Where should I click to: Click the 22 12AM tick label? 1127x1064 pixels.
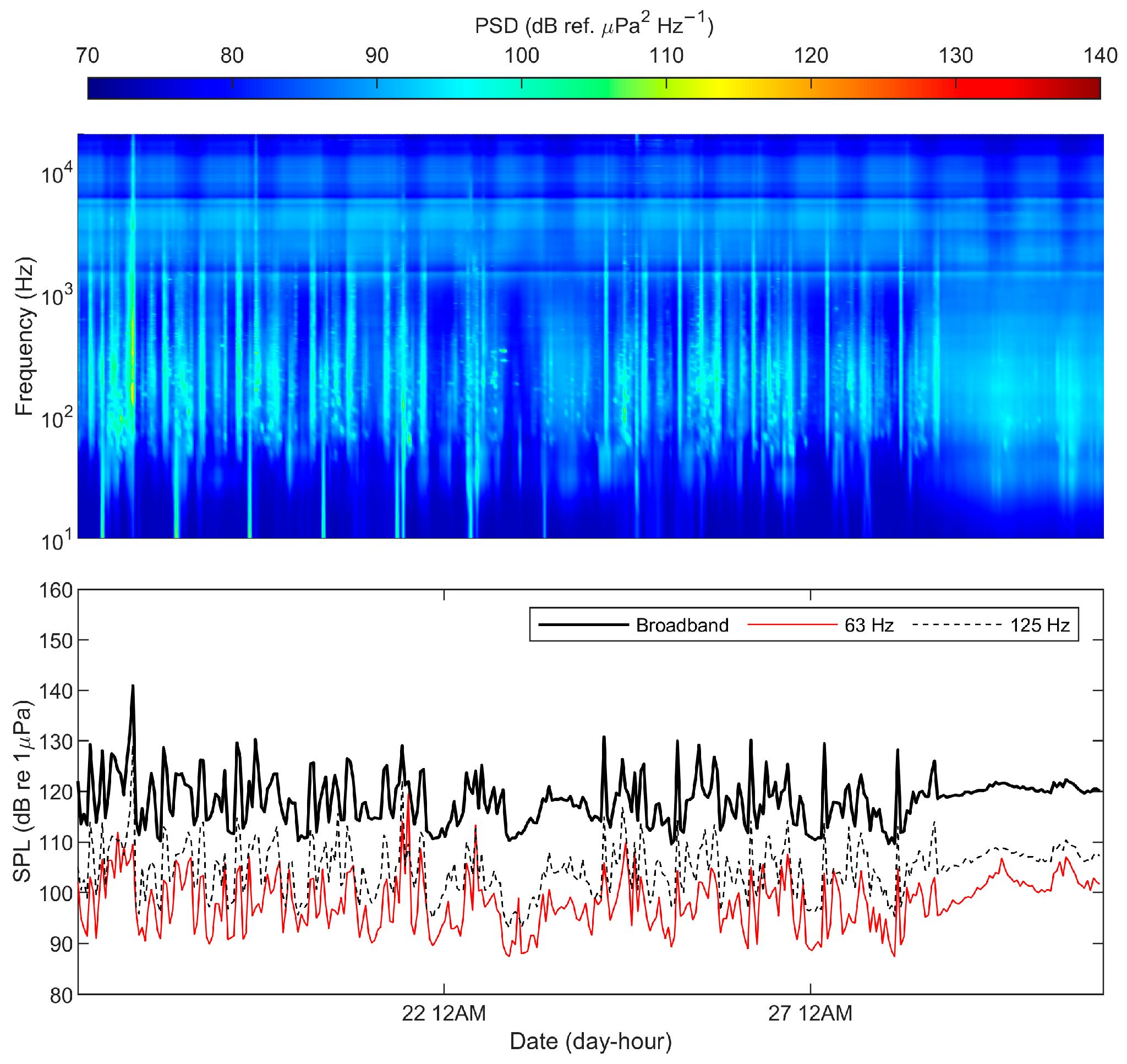click(x=444, y=1013)
